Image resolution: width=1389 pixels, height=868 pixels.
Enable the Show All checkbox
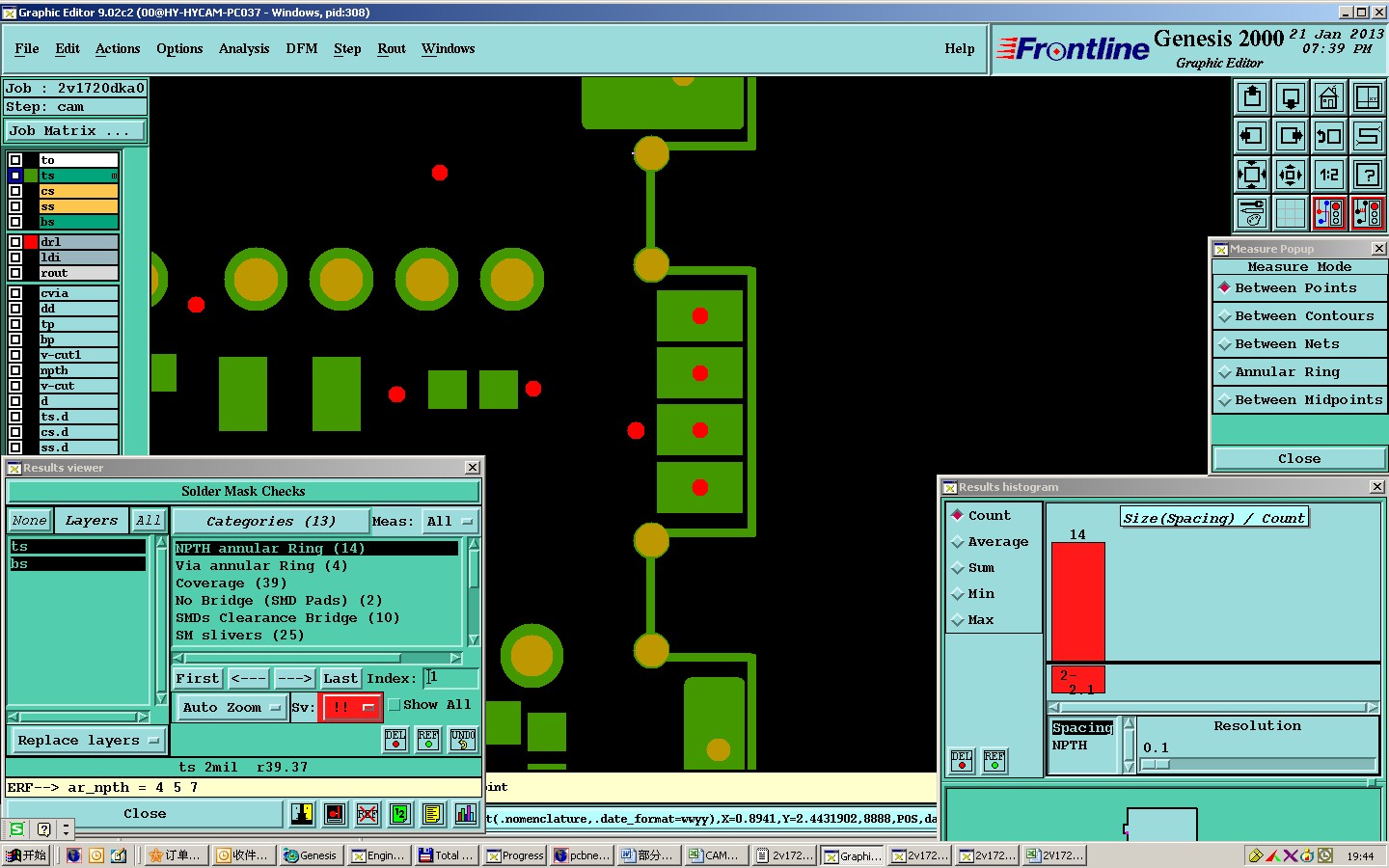(394, 705)
